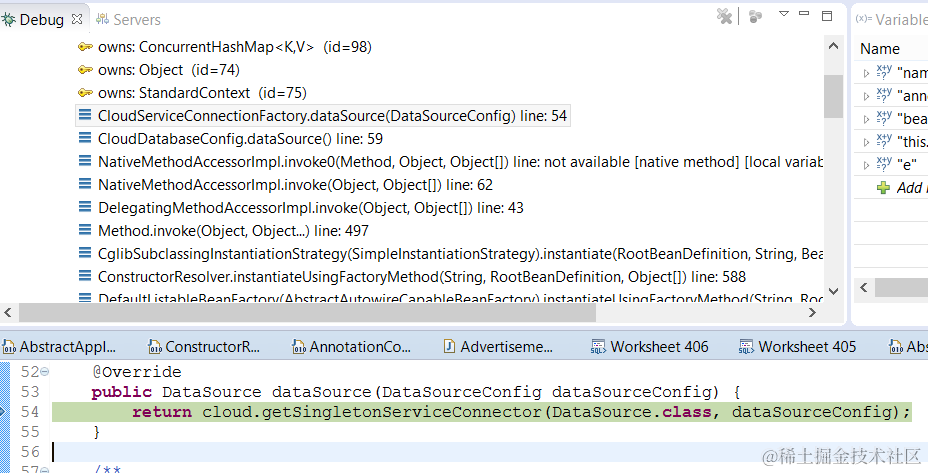Click the closing brace on line 55
The height and width of the screenshot is (473, 928).
pyautogui.click(x=96, y=432)
